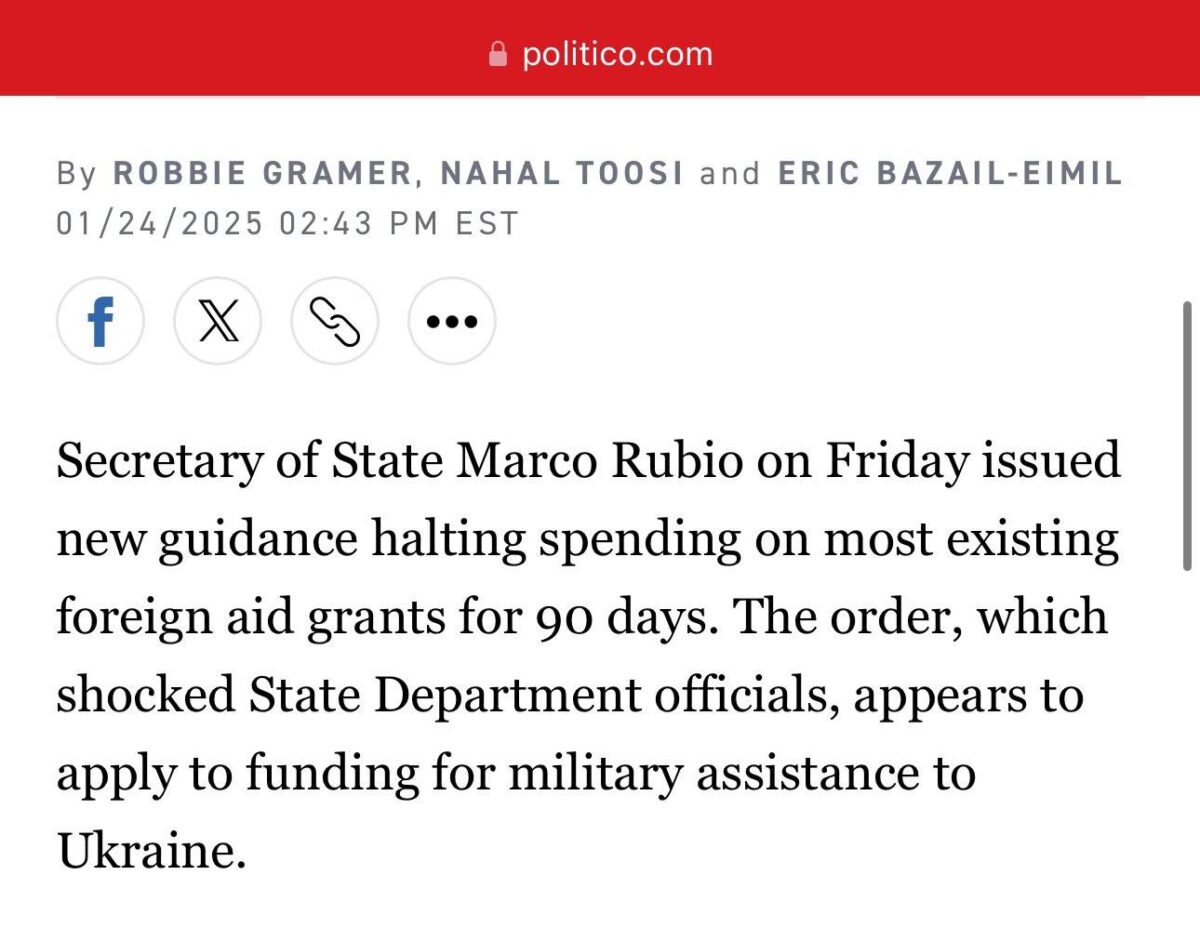Copy the article link via chain icon
1200x928 pixels.
click(335, 321)
